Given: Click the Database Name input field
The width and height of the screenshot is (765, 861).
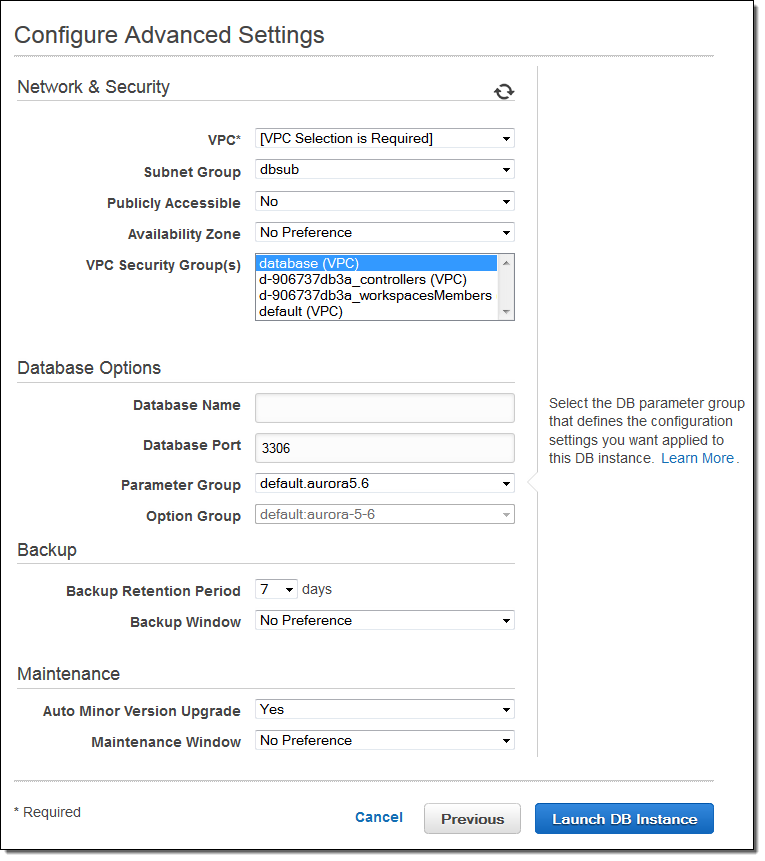Looking at the screenshot, I should click(385, 408).
